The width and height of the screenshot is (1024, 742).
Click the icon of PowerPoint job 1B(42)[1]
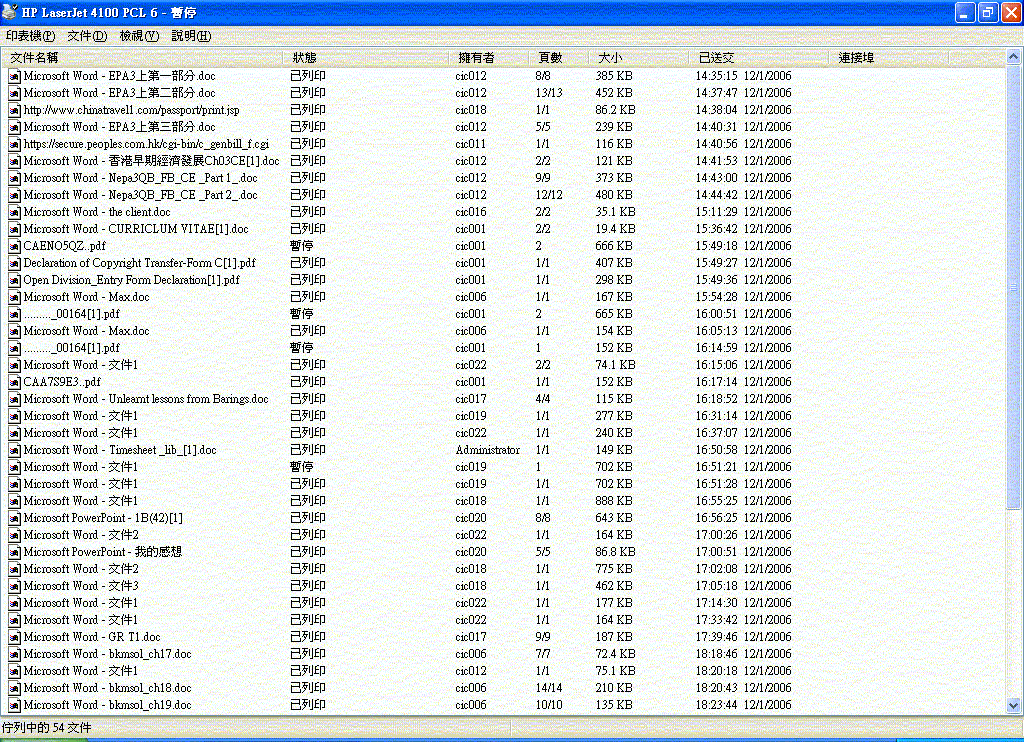pos(14,518)
